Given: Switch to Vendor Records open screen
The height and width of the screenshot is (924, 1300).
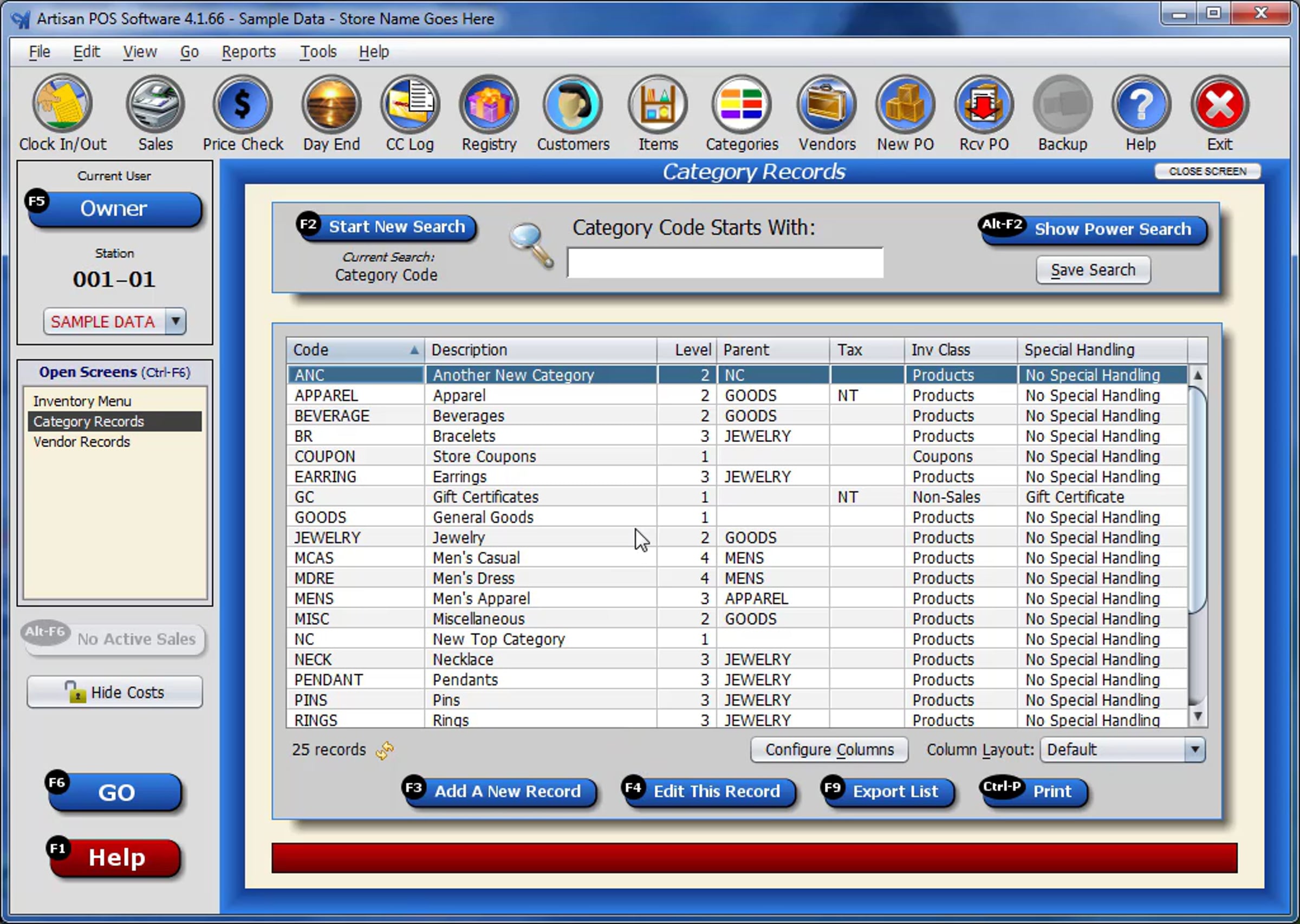Looking at the screenshot, I should click(x=82, y=442).
